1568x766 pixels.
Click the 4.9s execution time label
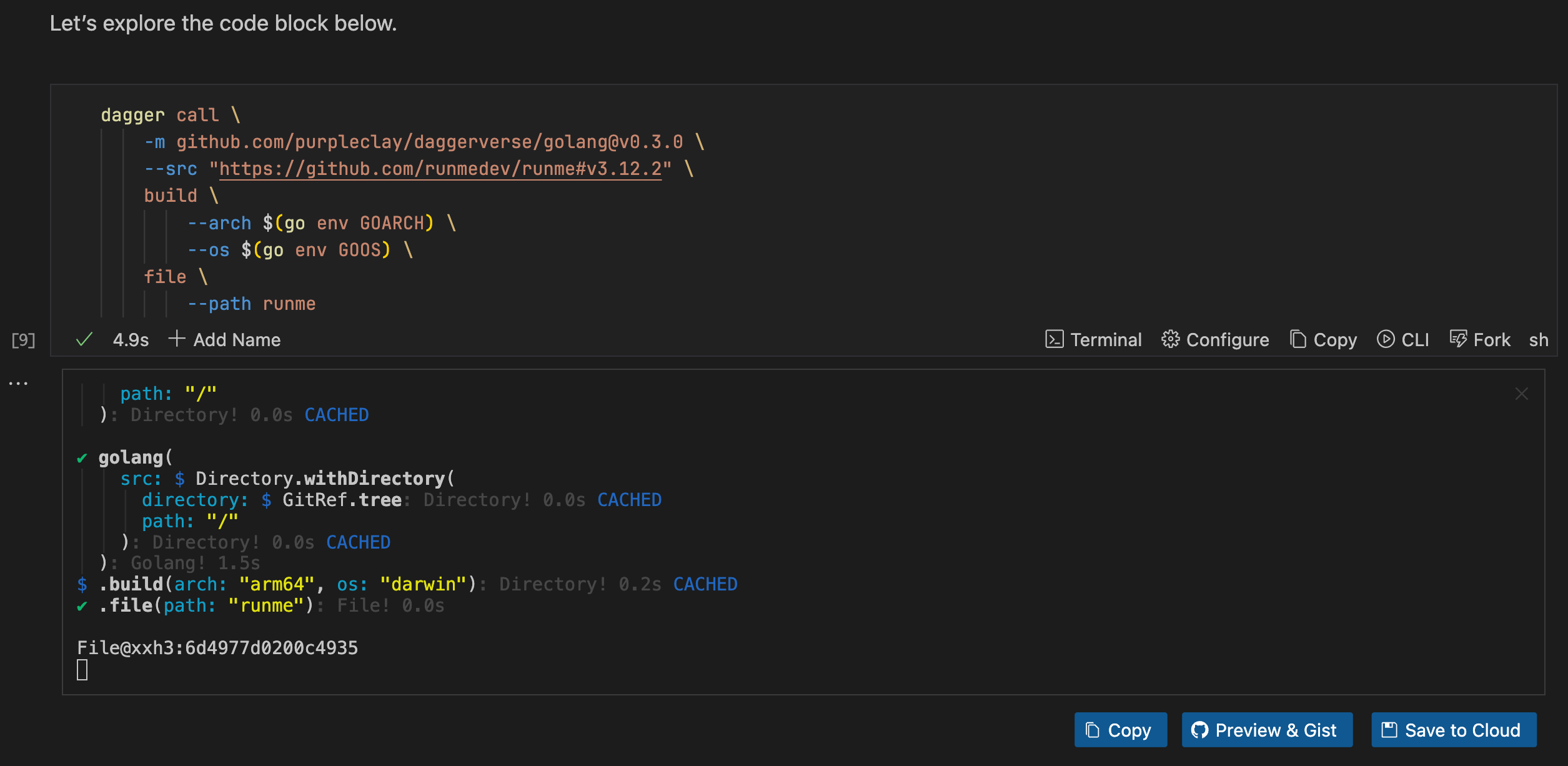131,340
